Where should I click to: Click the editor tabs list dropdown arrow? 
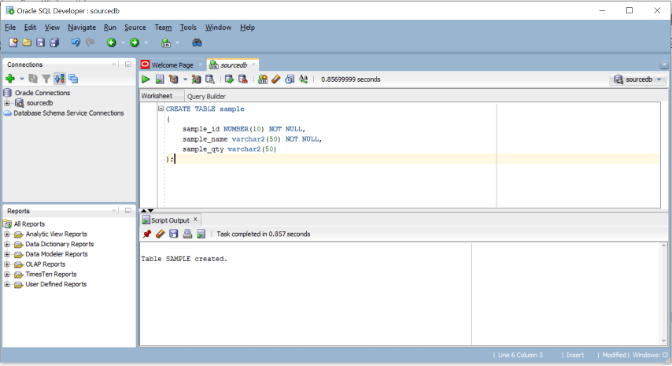coord(663,65)
